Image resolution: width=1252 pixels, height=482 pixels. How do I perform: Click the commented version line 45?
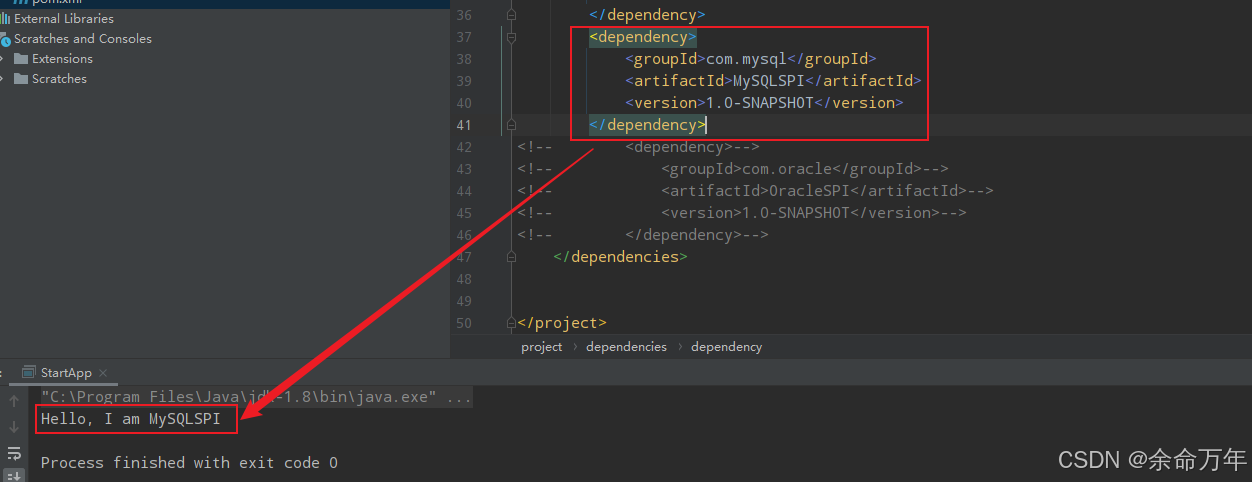tap(742, 213)
